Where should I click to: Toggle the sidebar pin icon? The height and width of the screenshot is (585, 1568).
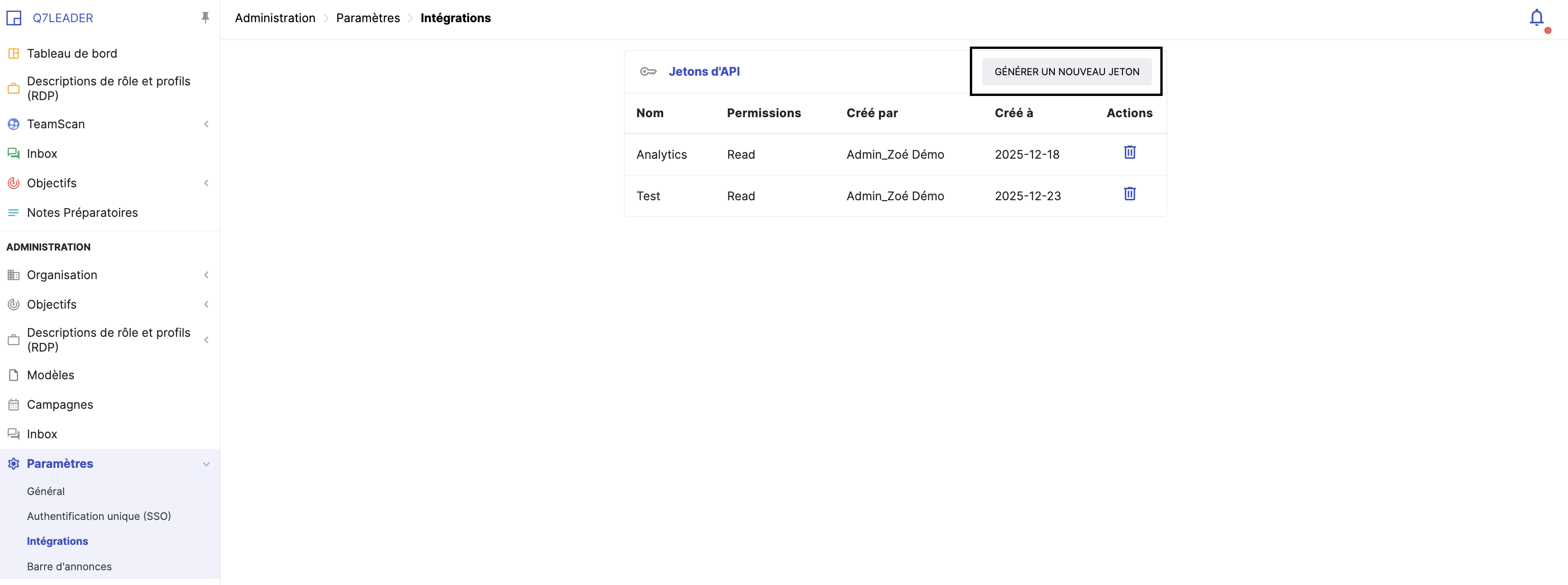click(x=205, y=18)
